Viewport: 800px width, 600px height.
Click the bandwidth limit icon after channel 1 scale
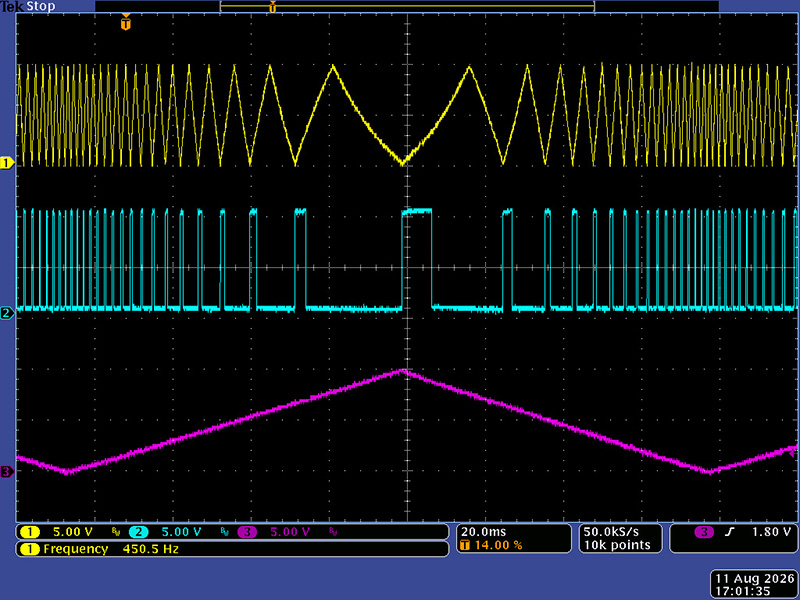[x=116, y=532]
